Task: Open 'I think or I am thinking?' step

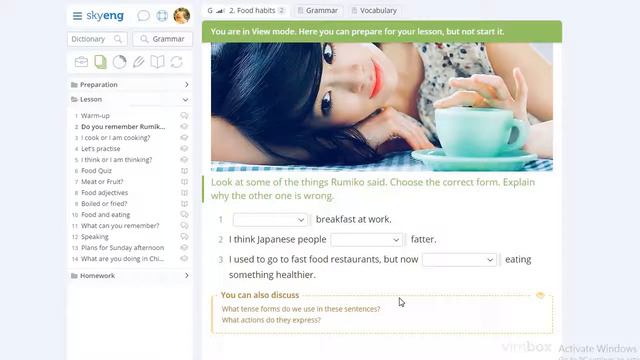Action: click(x=116, y=160)
